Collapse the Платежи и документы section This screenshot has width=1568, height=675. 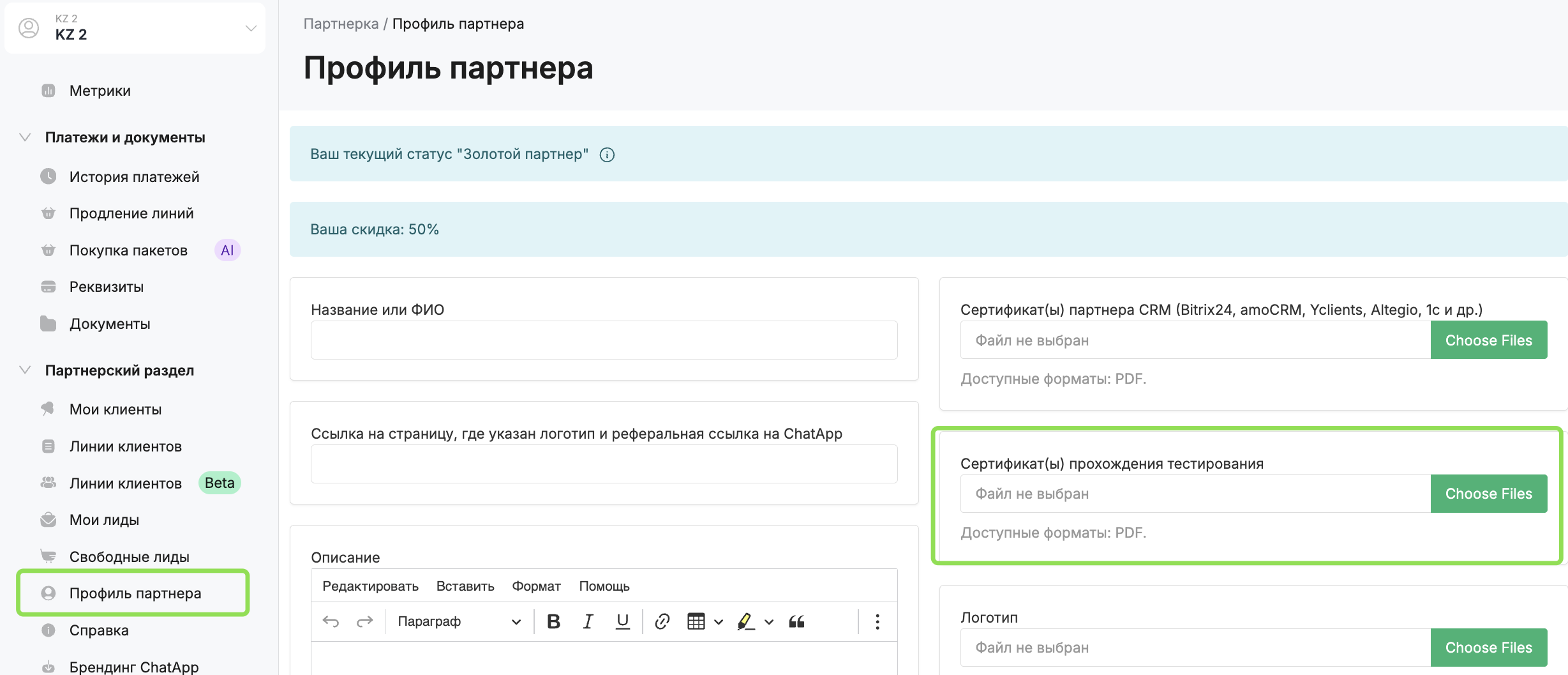(x=26, y=137)
